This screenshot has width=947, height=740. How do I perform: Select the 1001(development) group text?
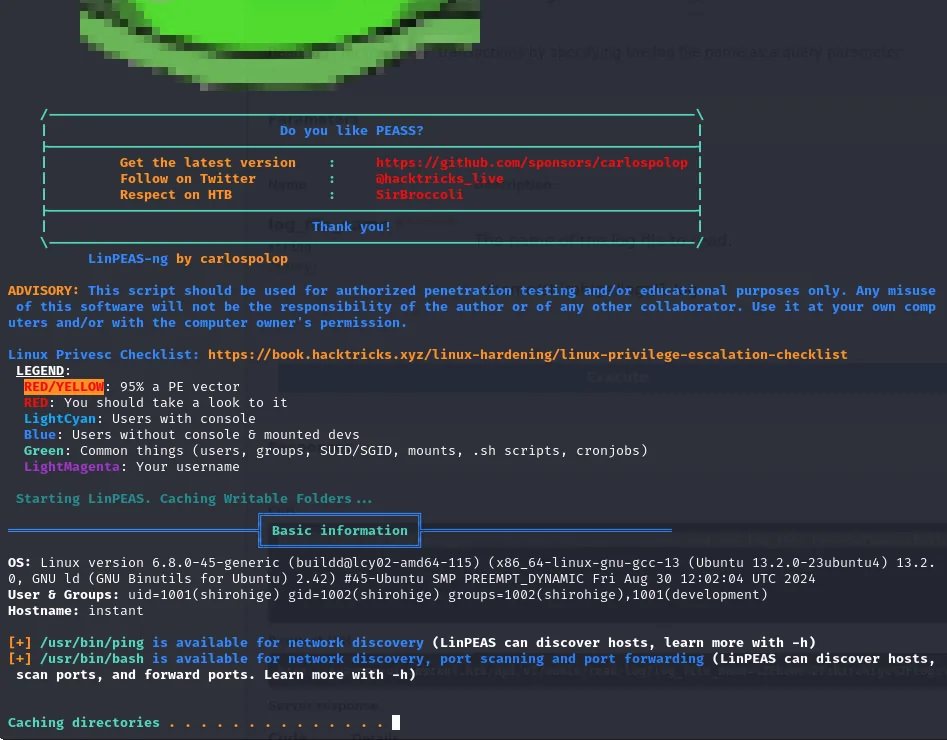[700, 594]
